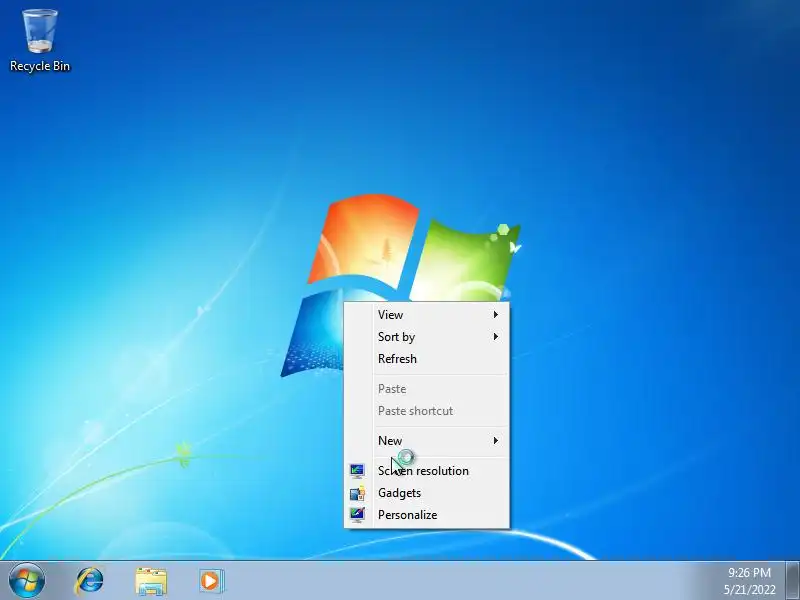The height and width of the screenshot is (600, 800).
Task: Expand the arrow beside View
Action: click(x=495, y=315)
